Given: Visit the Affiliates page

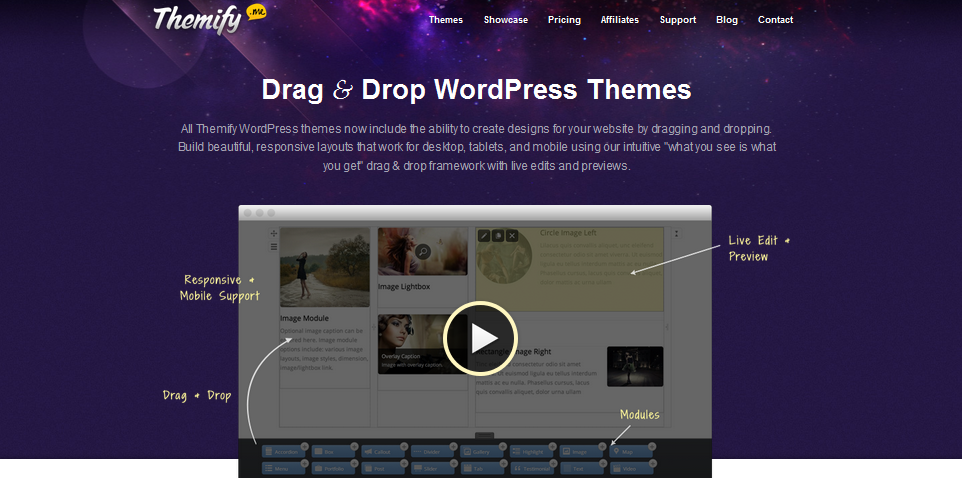Looking at the screenshot, I should pos(620,20).
